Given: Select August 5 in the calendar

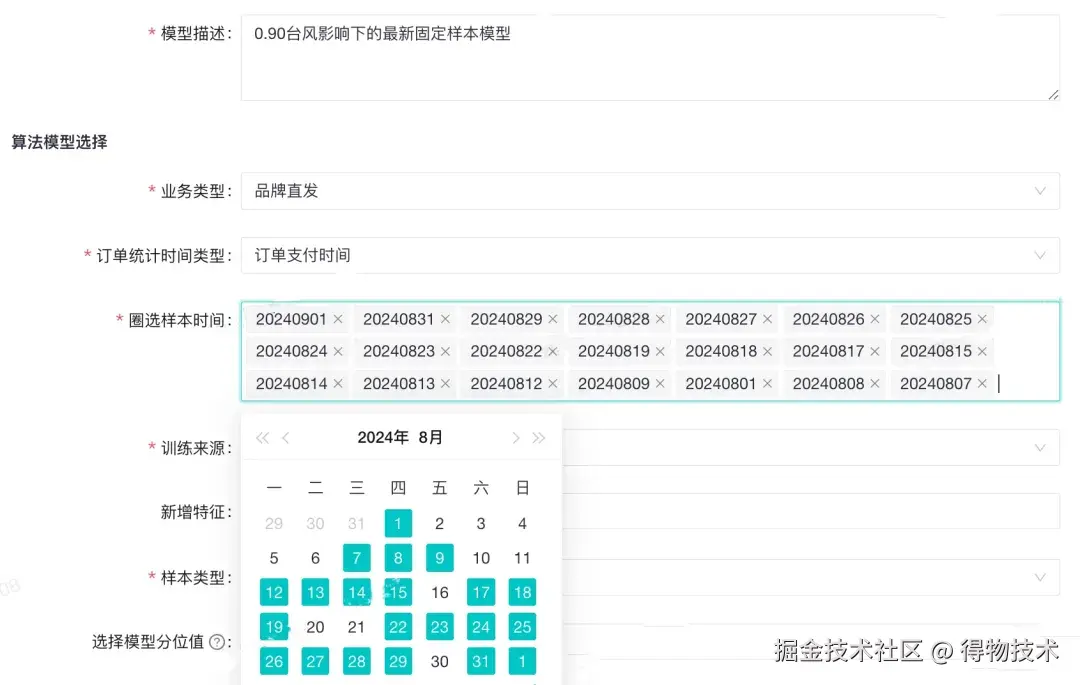Looking at the screenshot, I should (274, 558).
